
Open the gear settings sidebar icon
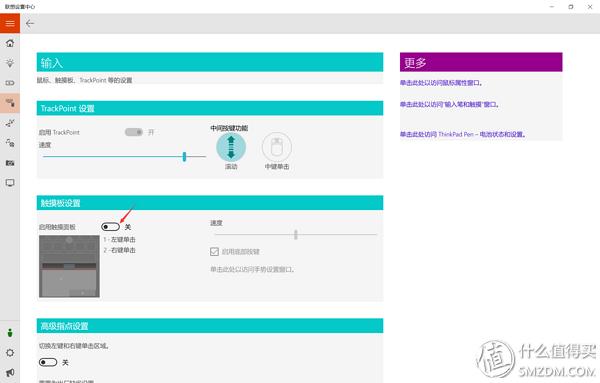pyautogui.click(x=10, y=353)
